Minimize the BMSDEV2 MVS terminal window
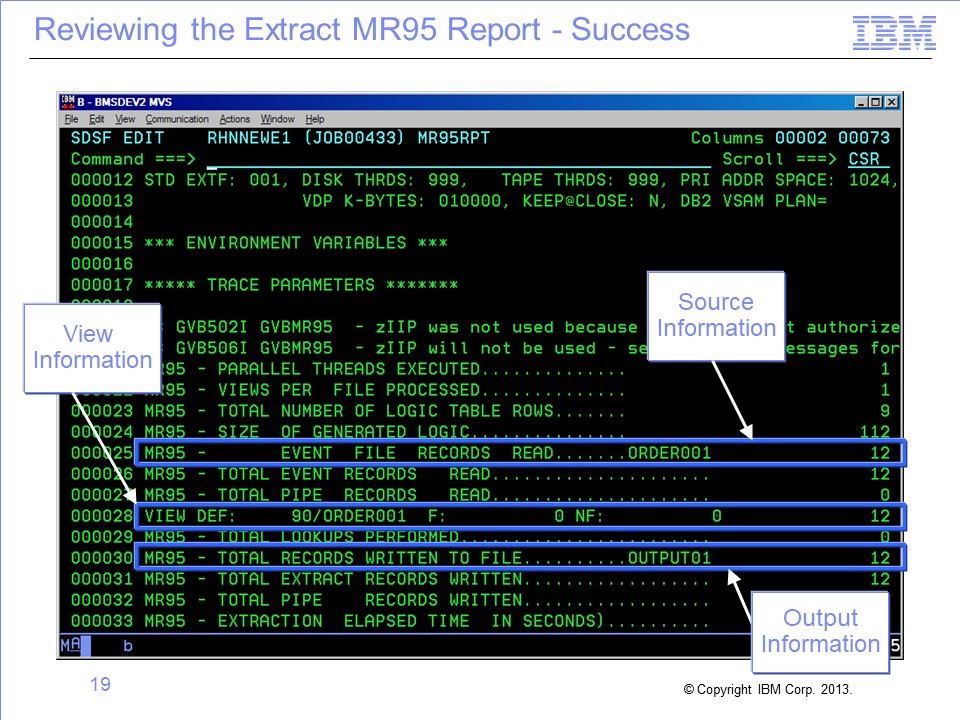Image resolution: width=960 pixels, height=720 pixels. click(x=862, y=102)
